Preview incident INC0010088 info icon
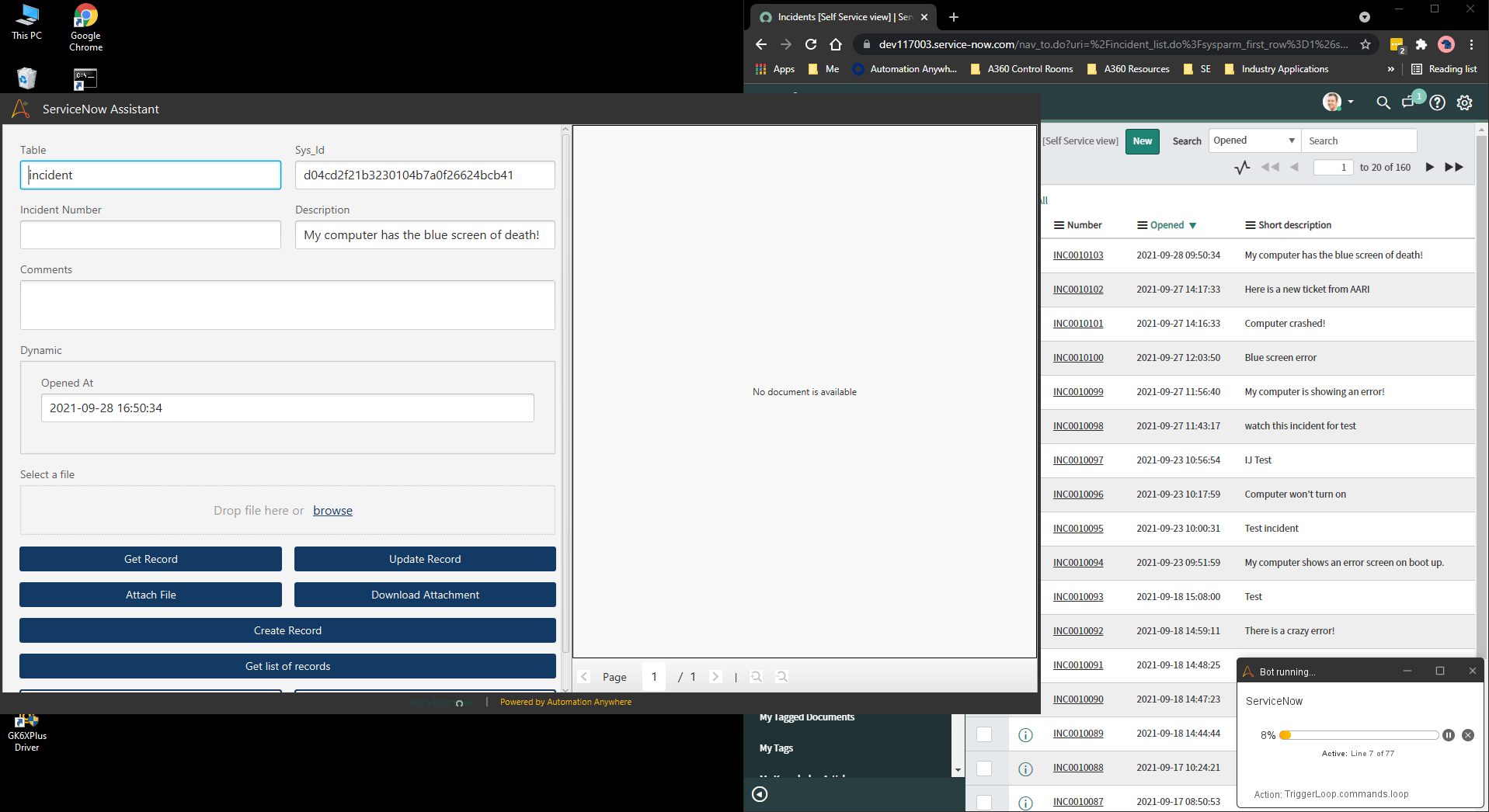Viewport: 1489px width, 812px height. (1025, 769)
